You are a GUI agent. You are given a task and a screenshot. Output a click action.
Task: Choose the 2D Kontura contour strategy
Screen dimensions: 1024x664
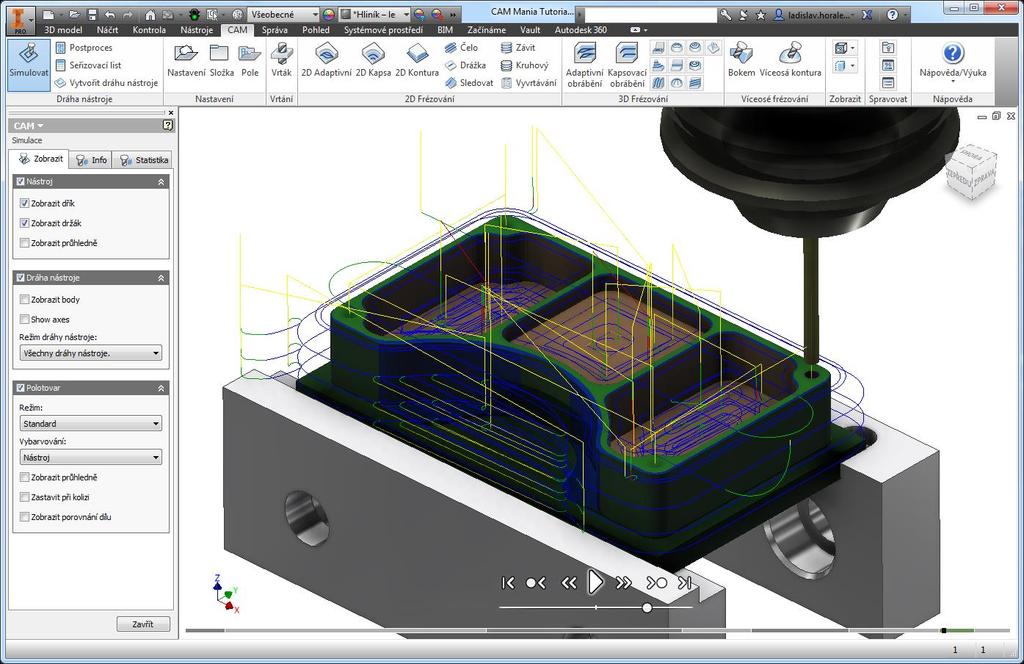[417, 60]
